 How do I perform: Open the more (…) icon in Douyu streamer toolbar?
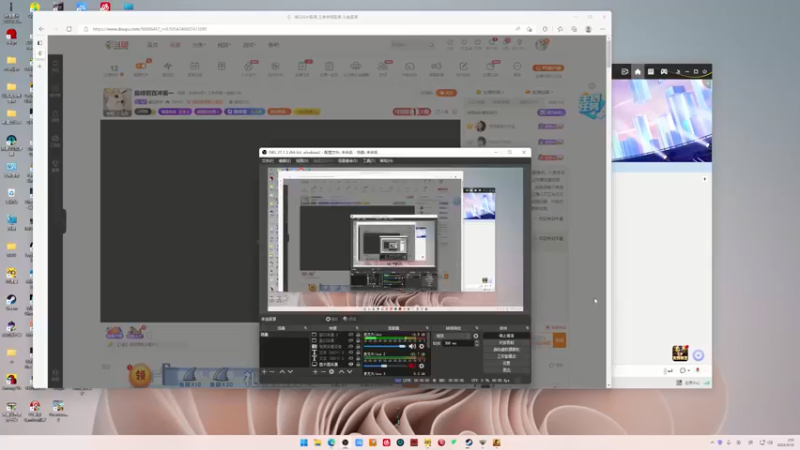click(517, 66)
